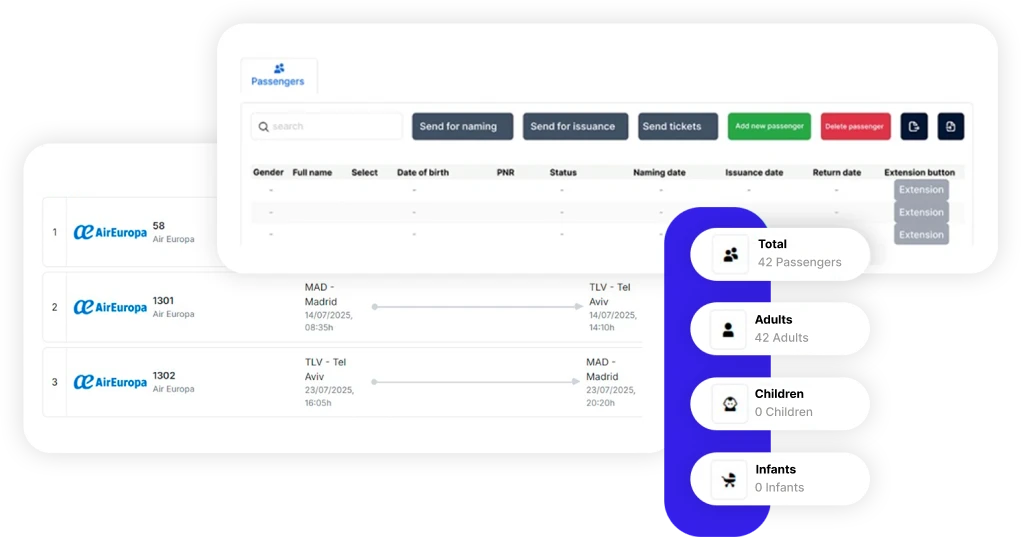
Task: Click the green Add new passenger button
Action: tap(769, 126)
